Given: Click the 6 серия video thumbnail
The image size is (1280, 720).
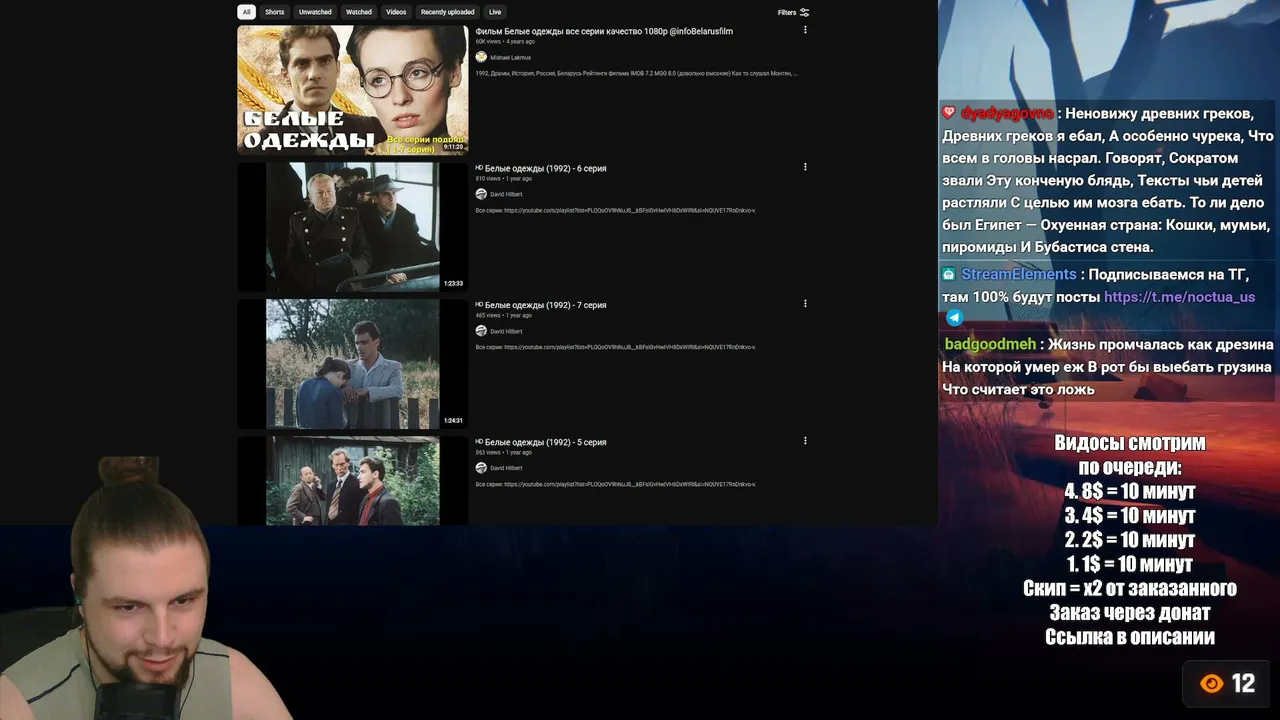Looking at the screenshot, I should (352, 227).
